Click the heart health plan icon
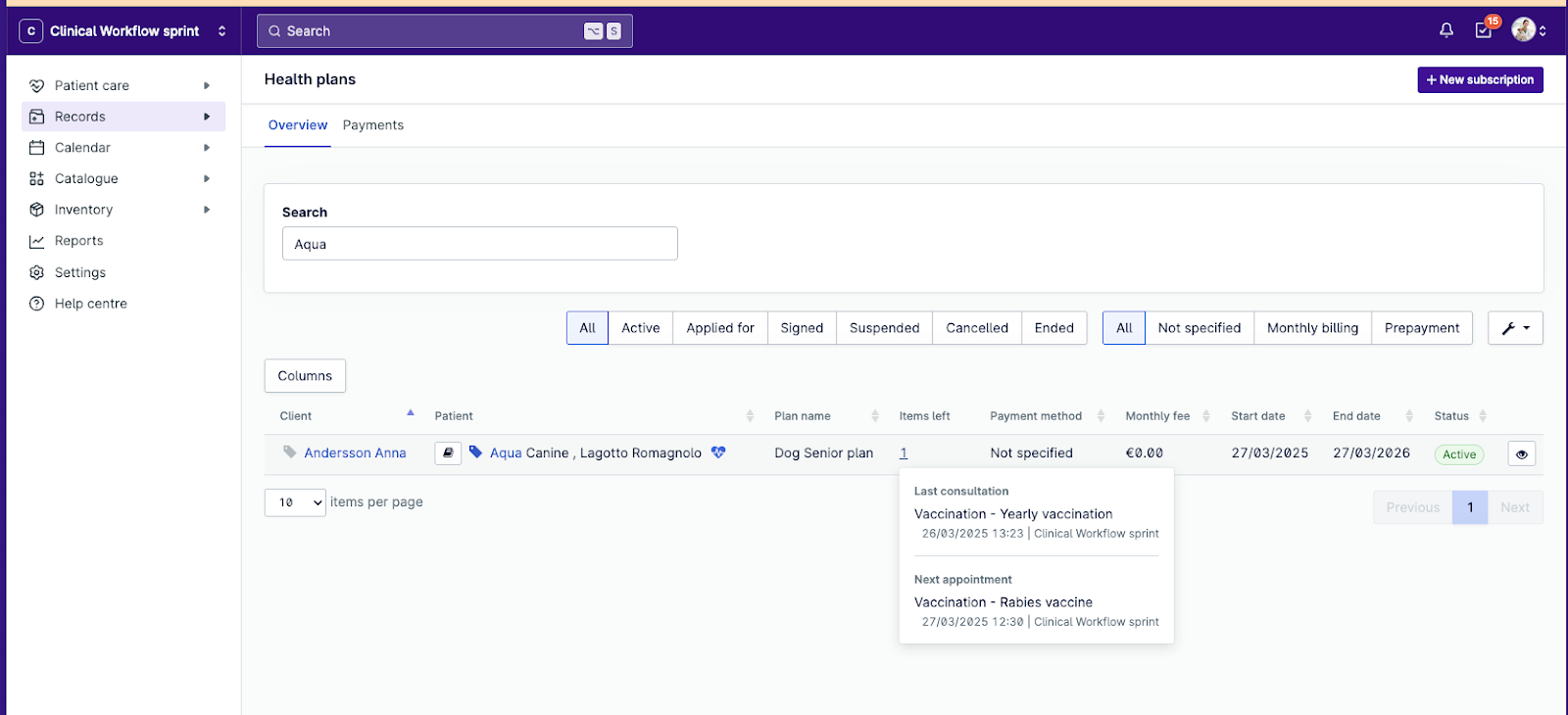This screenshot has width=1568, height=715. click(718, 453)
